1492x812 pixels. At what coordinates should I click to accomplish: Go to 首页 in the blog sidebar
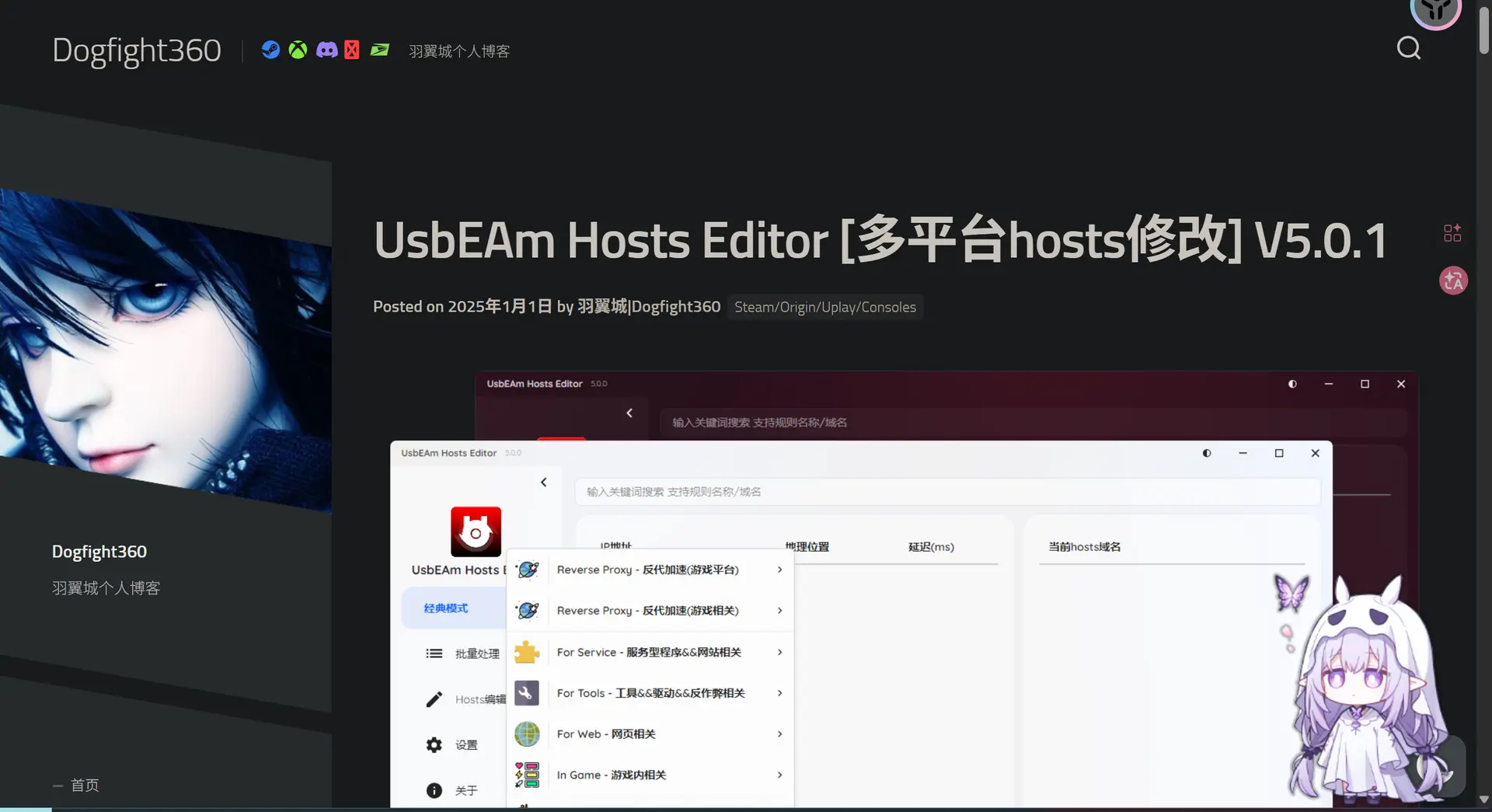(x=85, y=786)
